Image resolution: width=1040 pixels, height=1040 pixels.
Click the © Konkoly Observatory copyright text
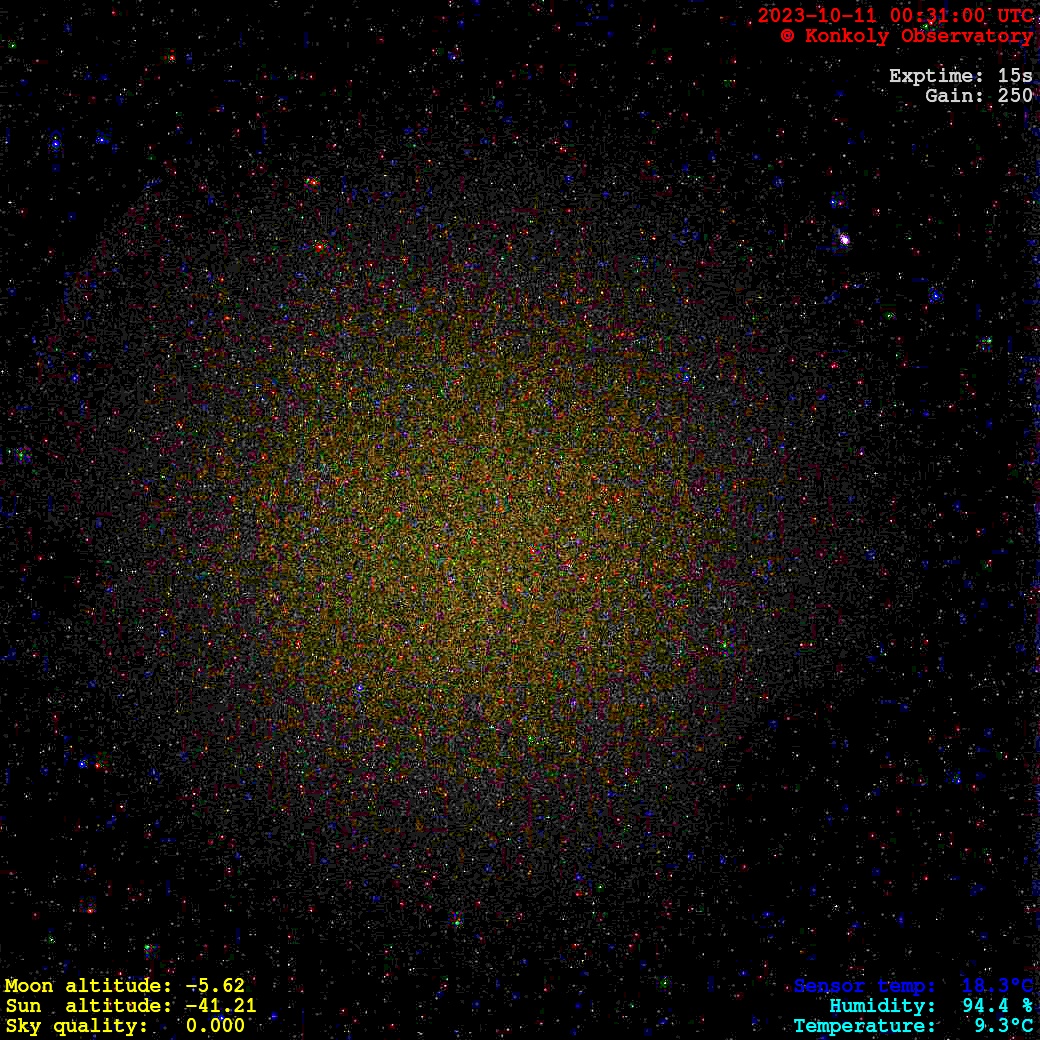pyautogui.click(x=906, y=36)
